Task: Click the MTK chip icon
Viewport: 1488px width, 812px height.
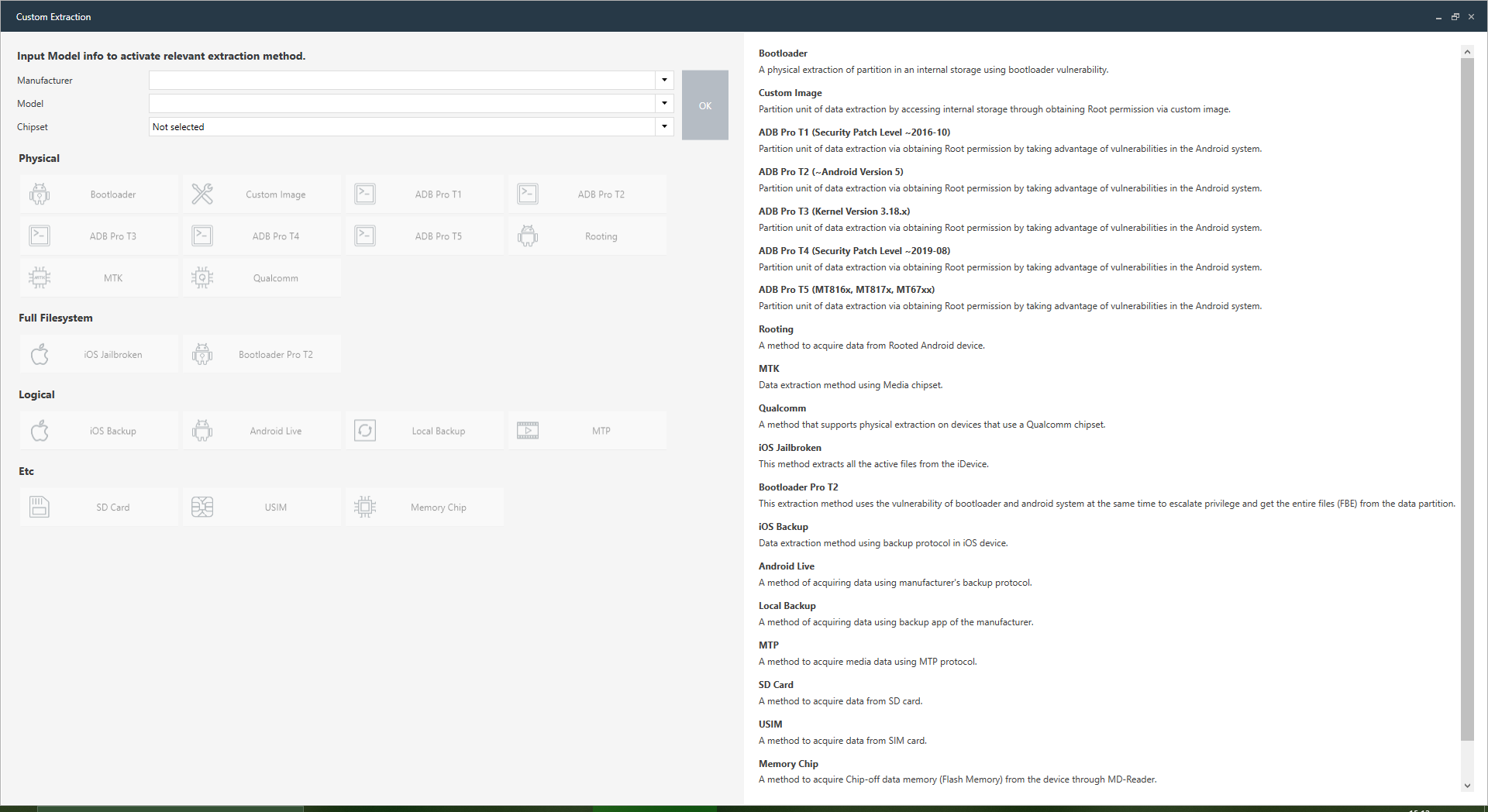Action: coord(40,277)
